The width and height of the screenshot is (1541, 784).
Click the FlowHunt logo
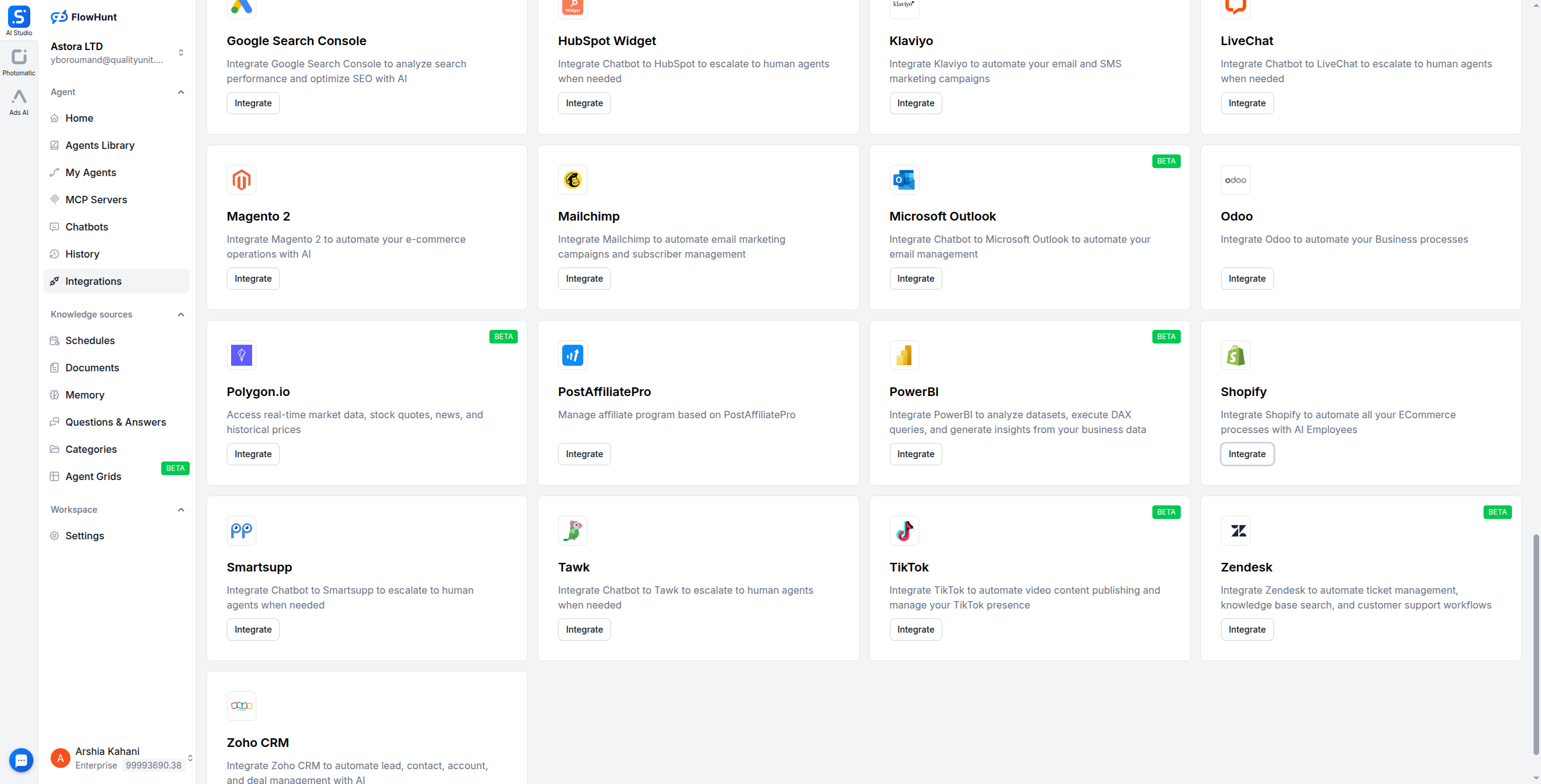83,17
